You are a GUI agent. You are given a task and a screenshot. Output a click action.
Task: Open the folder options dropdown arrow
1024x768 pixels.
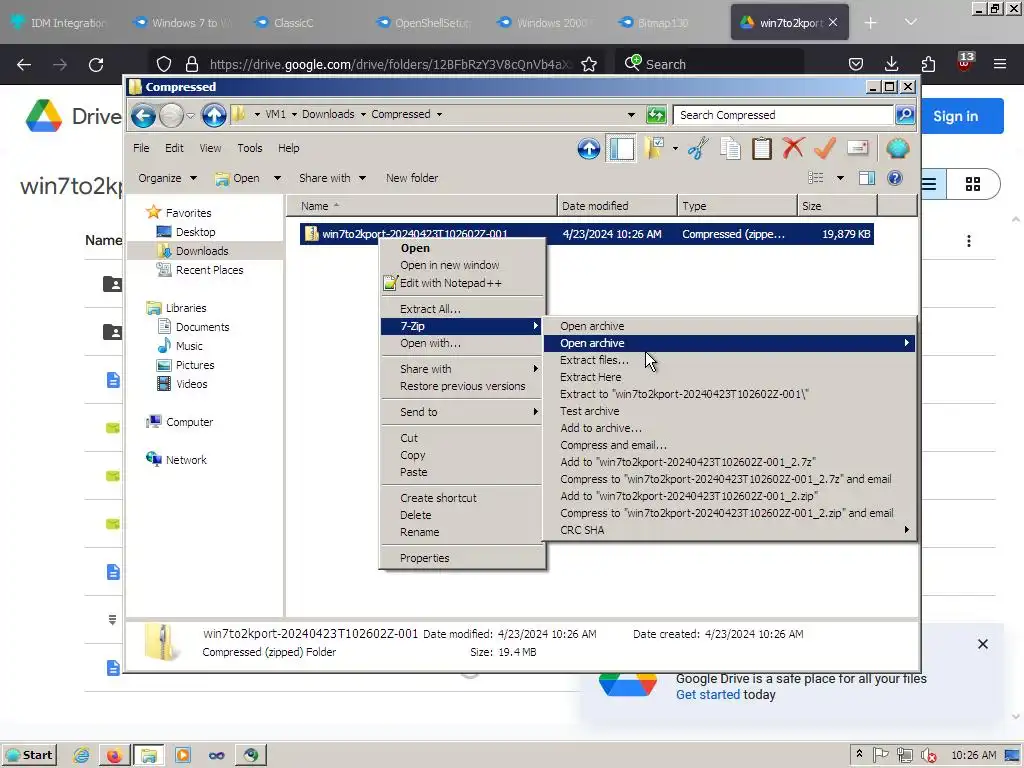tap(675, 149)
